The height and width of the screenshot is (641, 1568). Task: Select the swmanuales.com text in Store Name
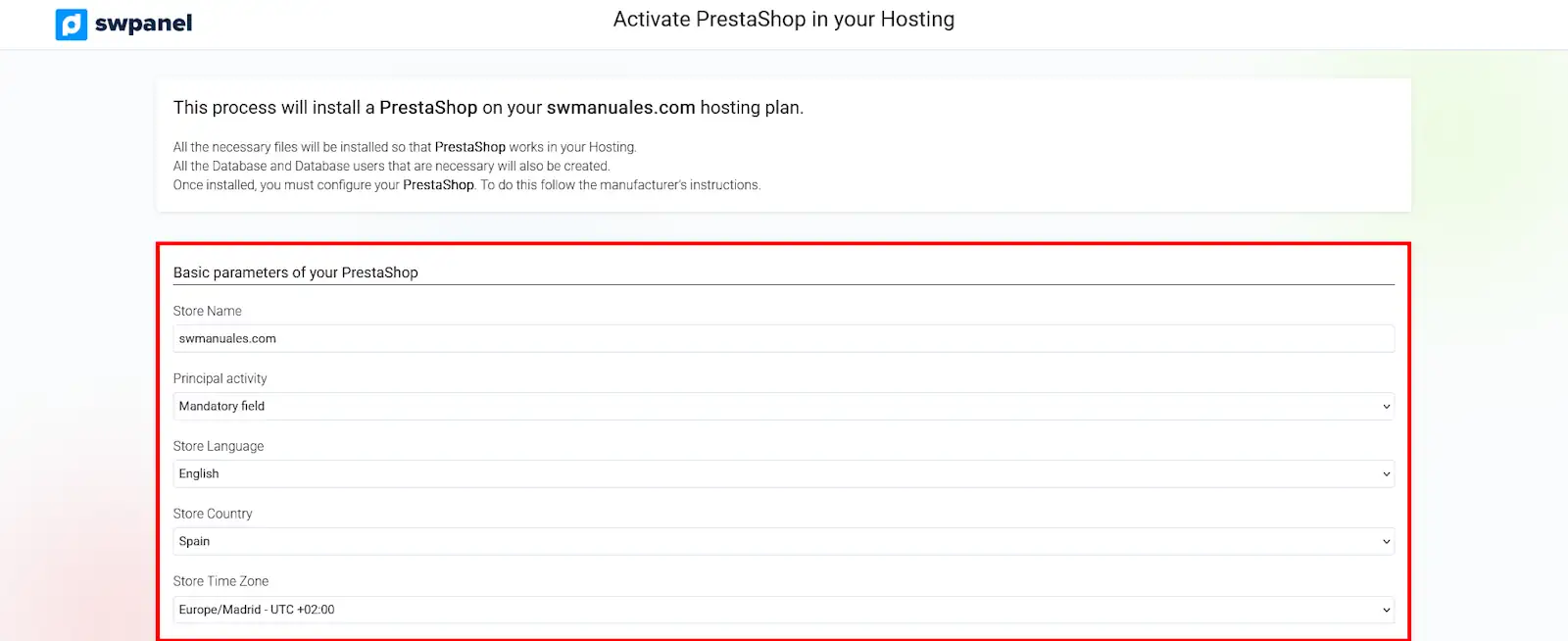coord(226,338)
